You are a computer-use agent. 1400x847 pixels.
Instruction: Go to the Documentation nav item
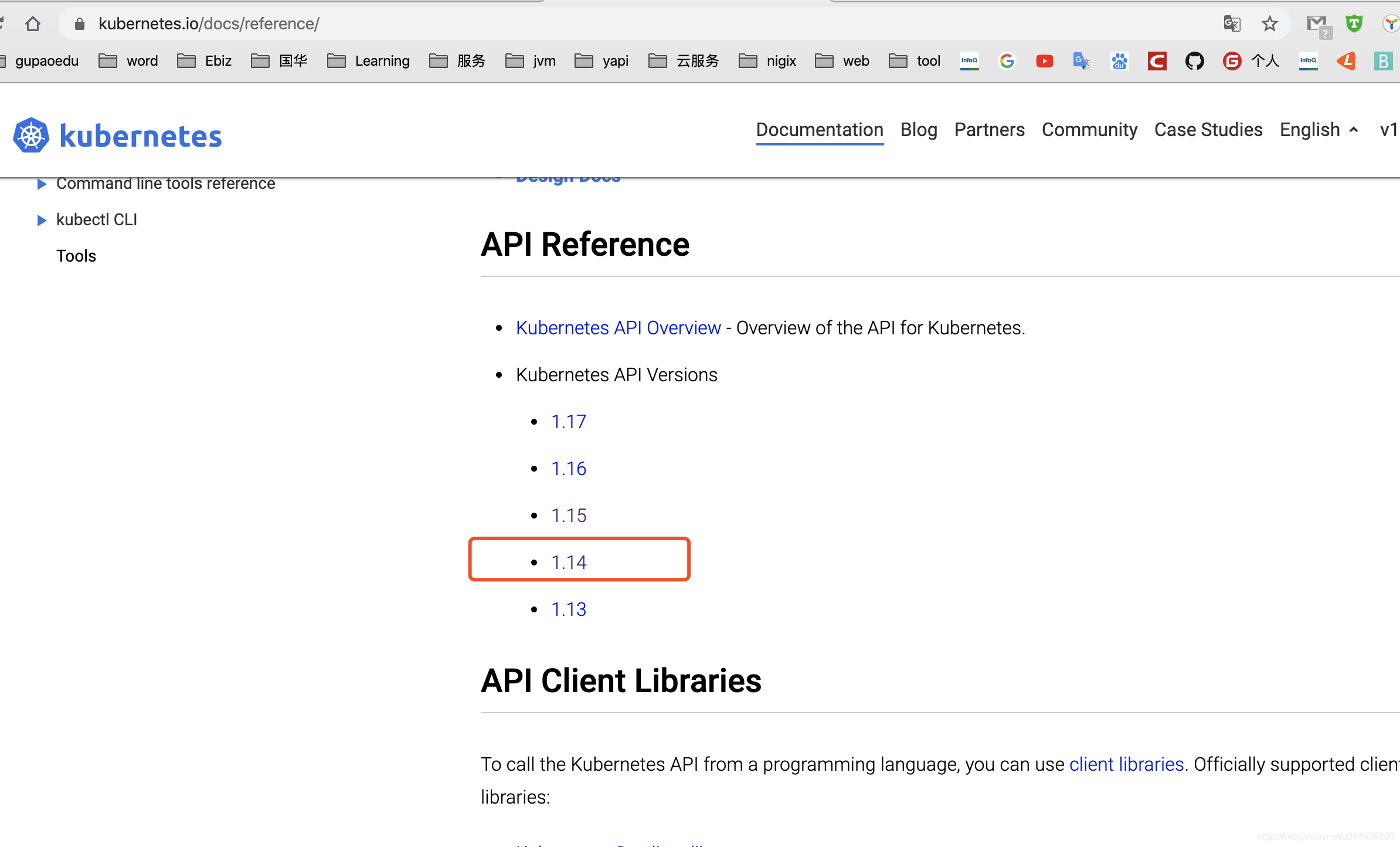pos(820,130)
